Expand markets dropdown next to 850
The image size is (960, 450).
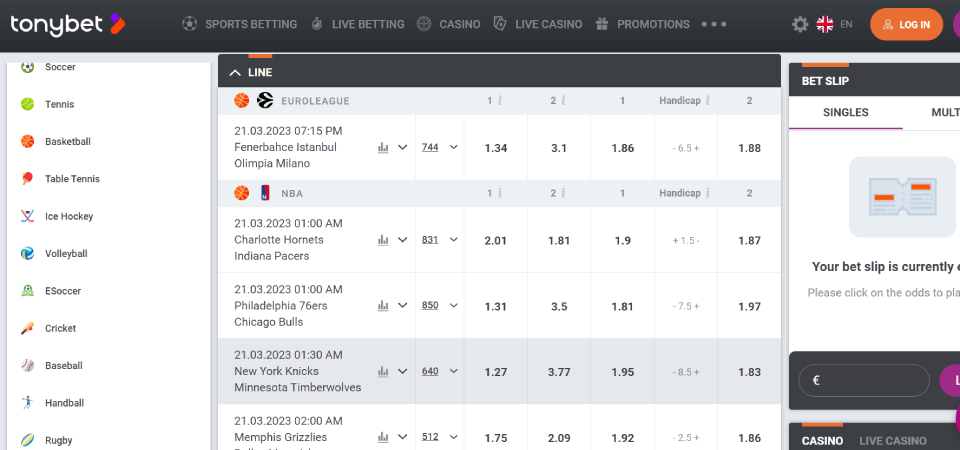(x=454, y=306)
